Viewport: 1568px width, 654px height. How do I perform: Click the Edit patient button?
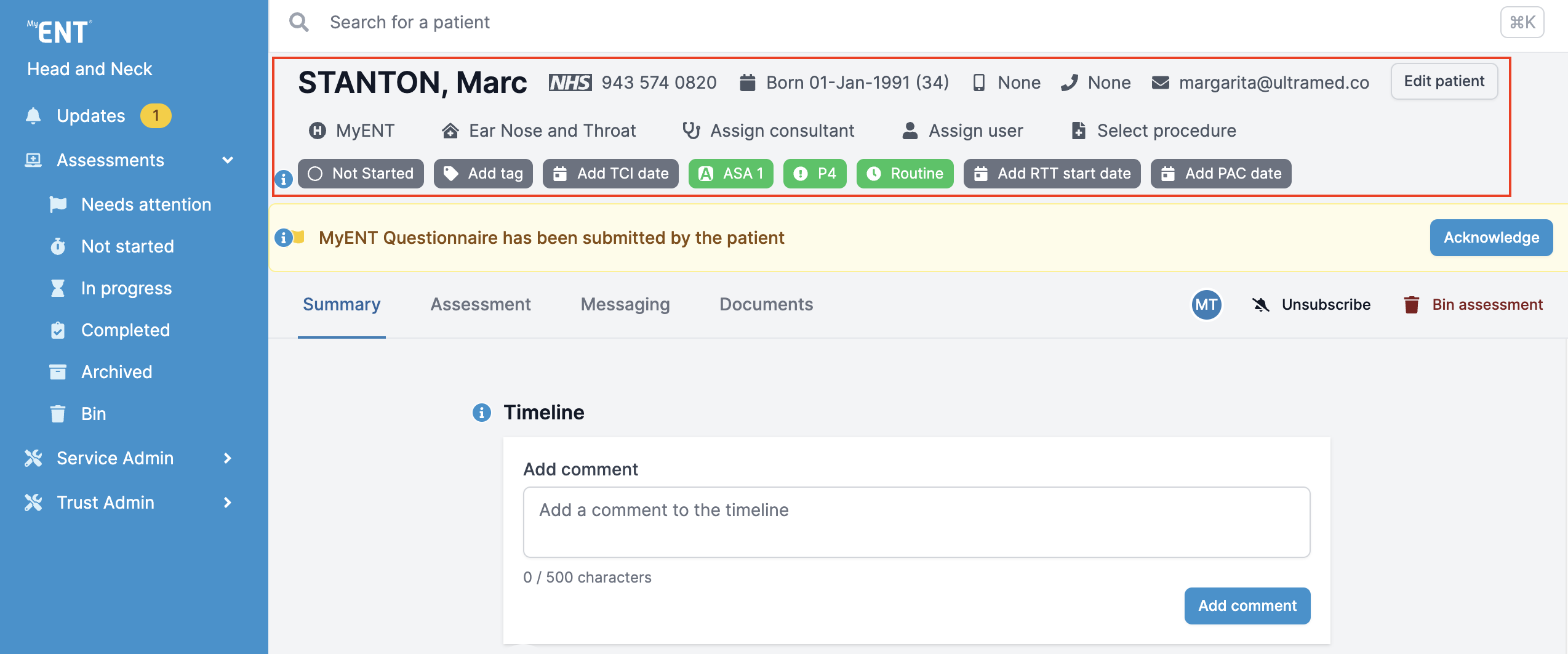coord(1444,81)
